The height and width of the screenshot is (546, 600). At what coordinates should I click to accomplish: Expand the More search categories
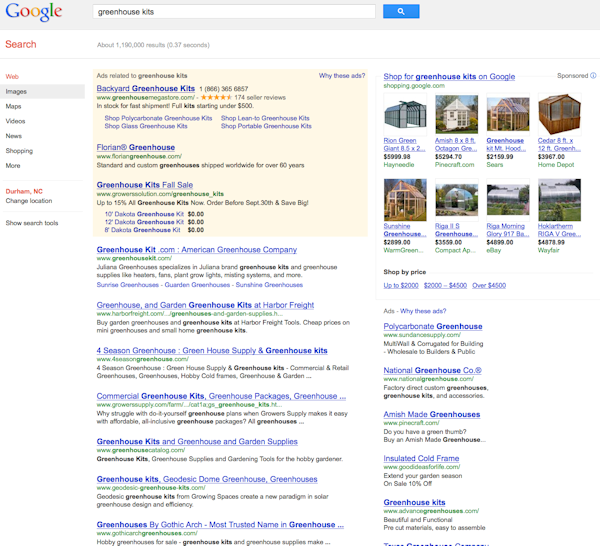coord(13,166)
